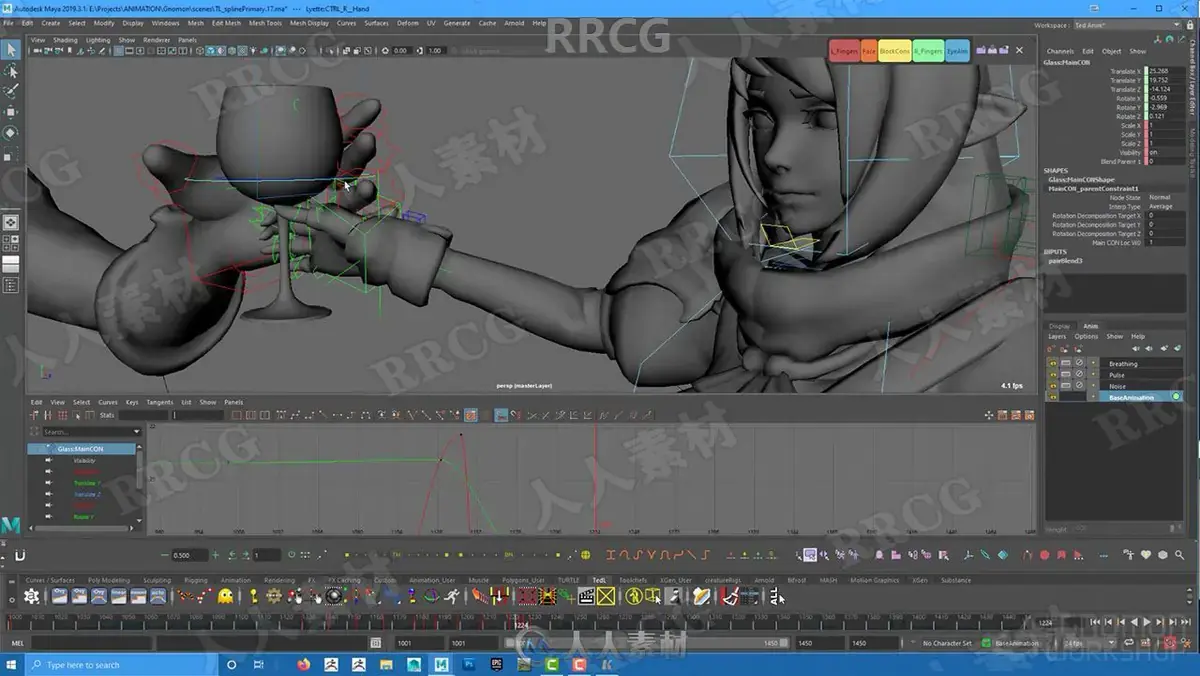Screen dimensions: 1200x676
Task: Pick the Lasso select tool
Action: coord(11,72)
